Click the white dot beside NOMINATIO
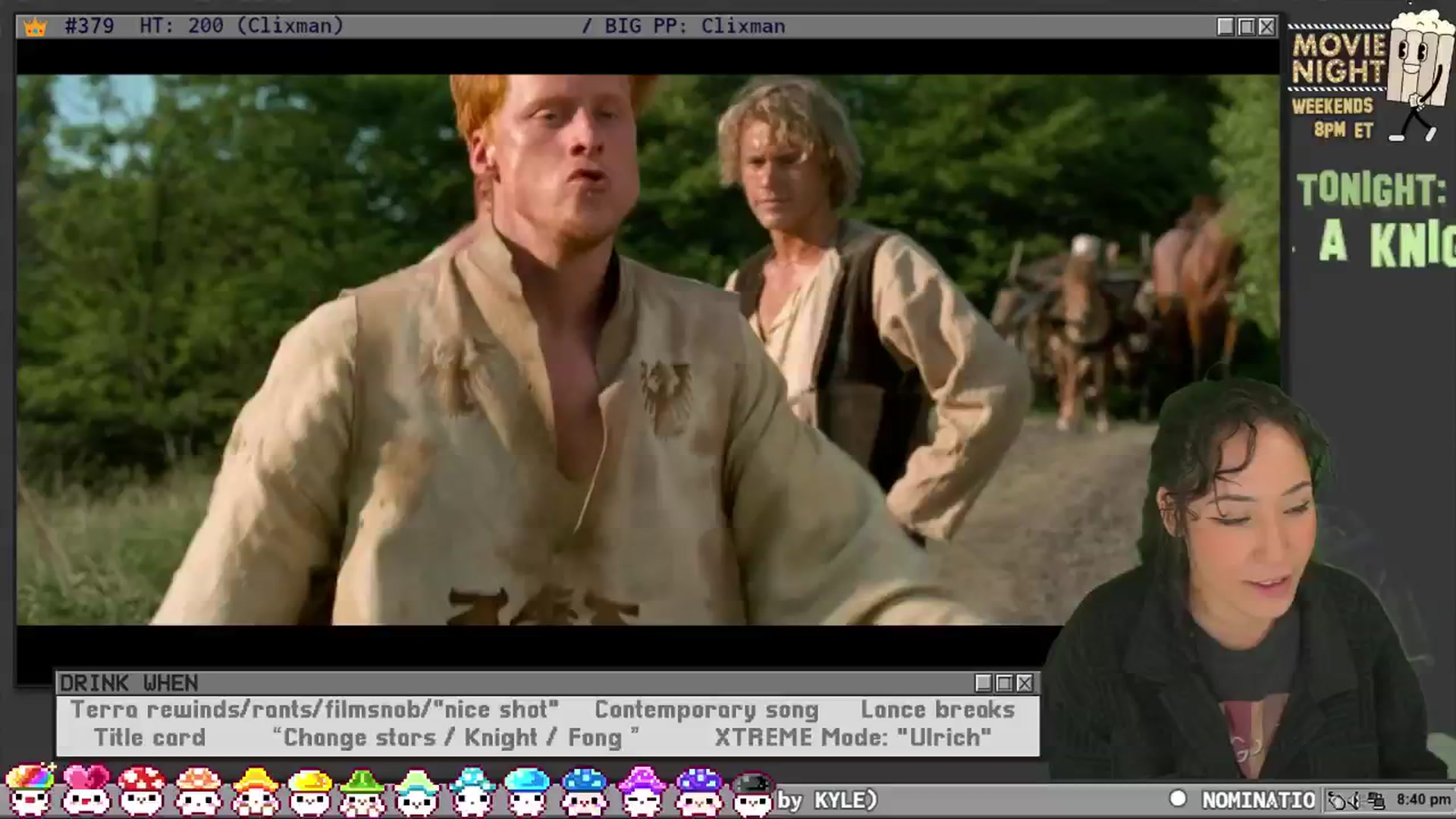 [x=1178, y=799]
